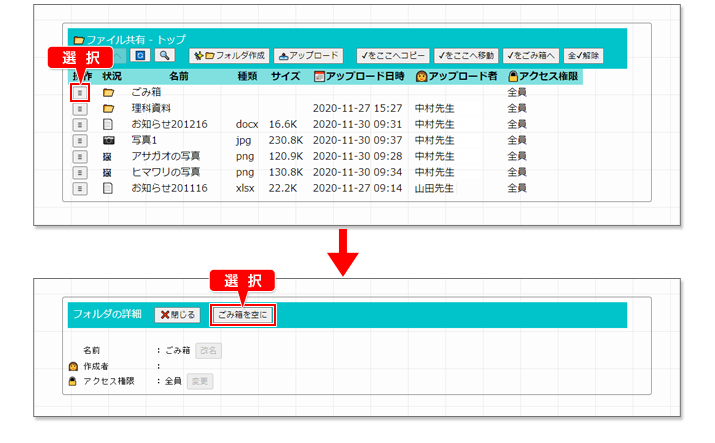
Task: Sort by the サイズ column header
Action: coord(285,76)
